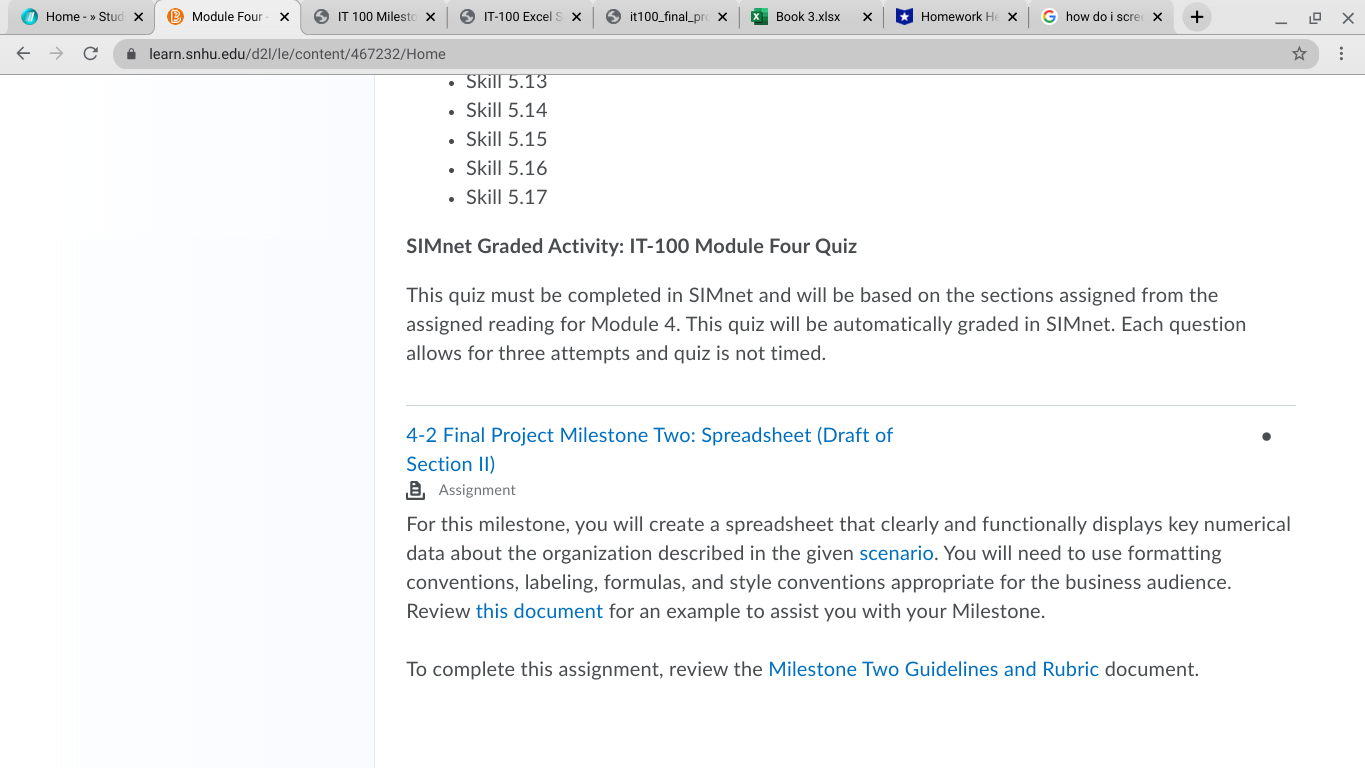Close the it100_final_pr tab
Screen dimensions: 1365x768
tap(722, 17)
